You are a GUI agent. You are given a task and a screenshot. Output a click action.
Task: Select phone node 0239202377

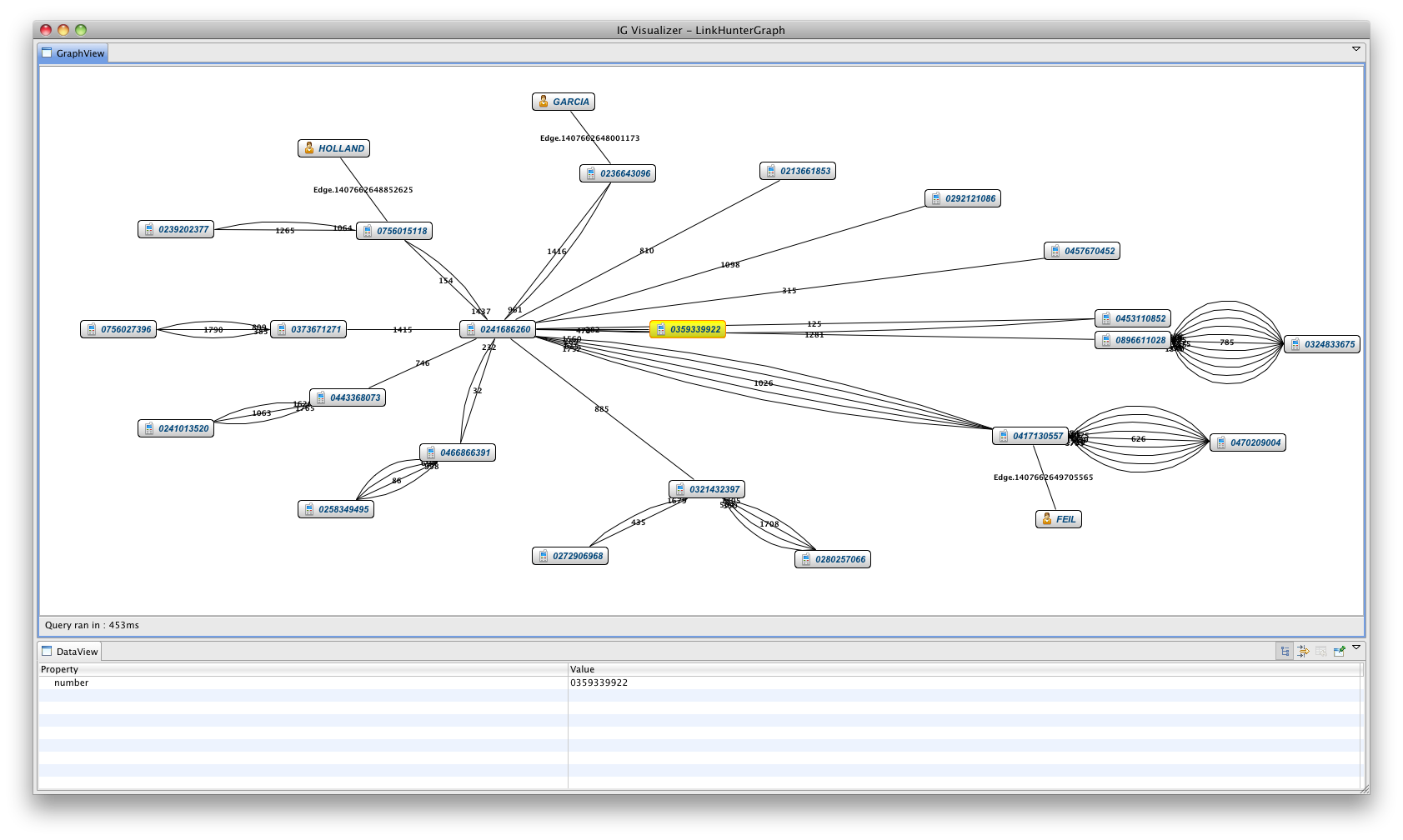point(176,229)
